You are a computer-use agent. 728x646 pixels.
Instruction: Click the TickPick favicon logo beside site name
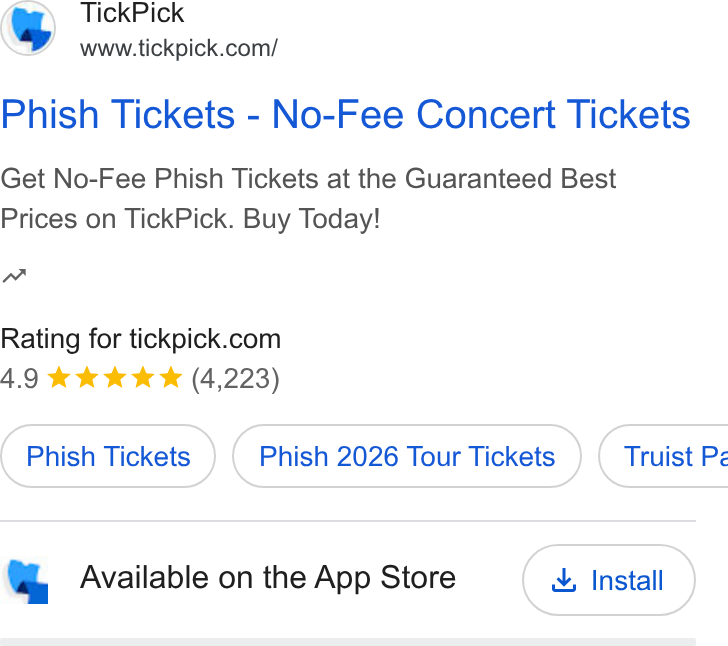(x=28, y=28)
